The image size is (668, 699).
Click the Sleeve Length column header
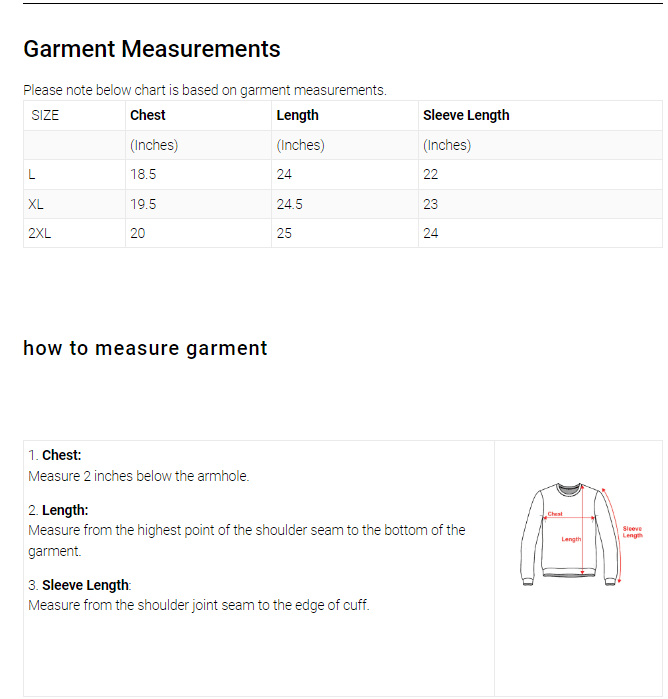[466, 115]
